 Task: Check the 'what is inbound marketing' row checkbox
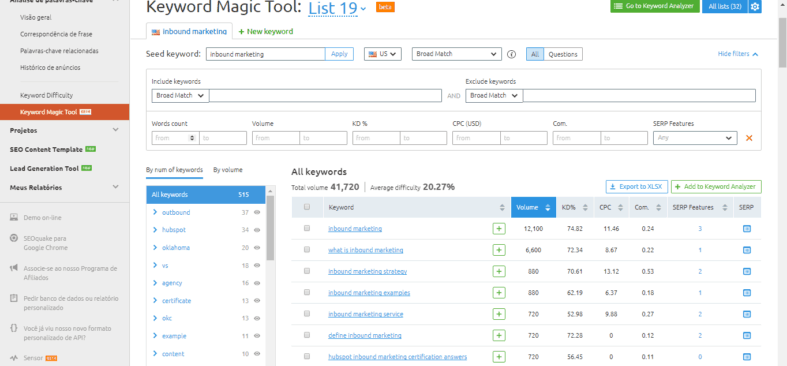coord(307,250)
